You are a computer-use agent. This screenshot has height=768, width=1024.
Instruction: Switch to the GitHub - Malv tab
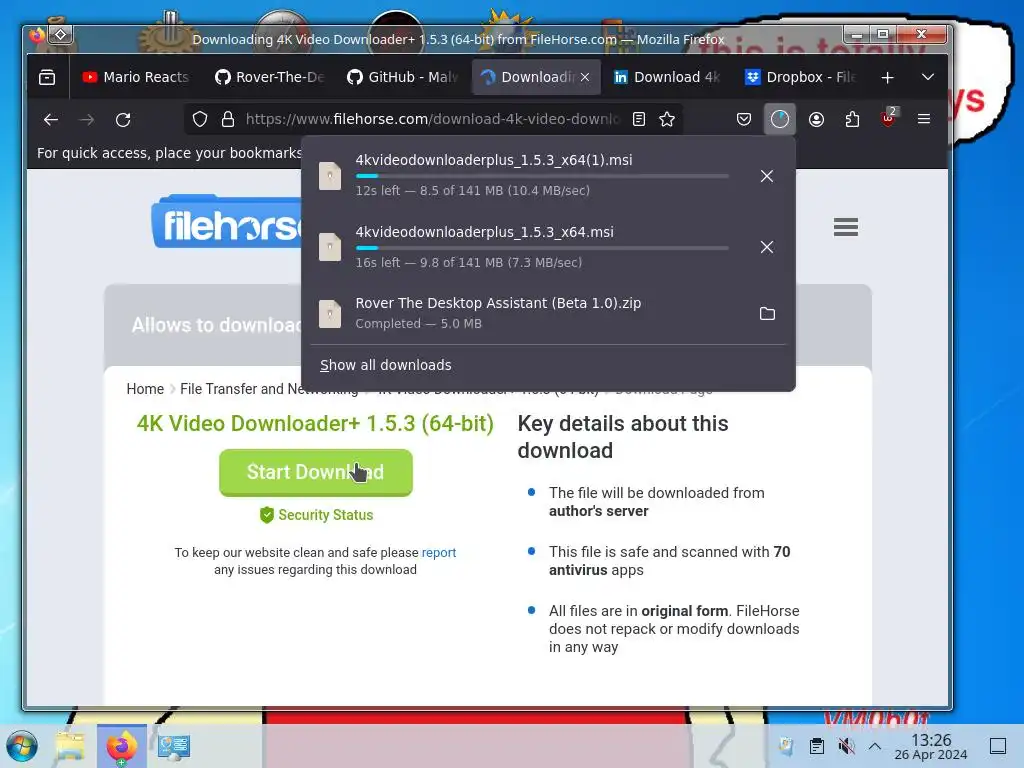[x=402, y=77]
